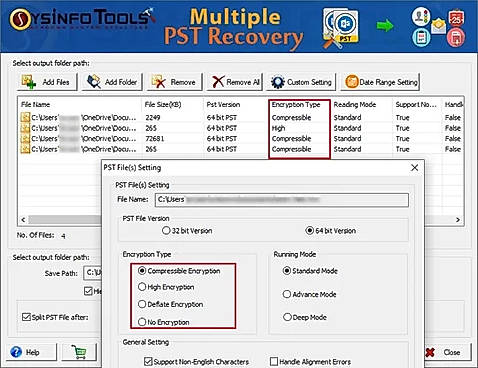Click the High encryption type cell
The image size is (478, 368).
click(278, 128)
